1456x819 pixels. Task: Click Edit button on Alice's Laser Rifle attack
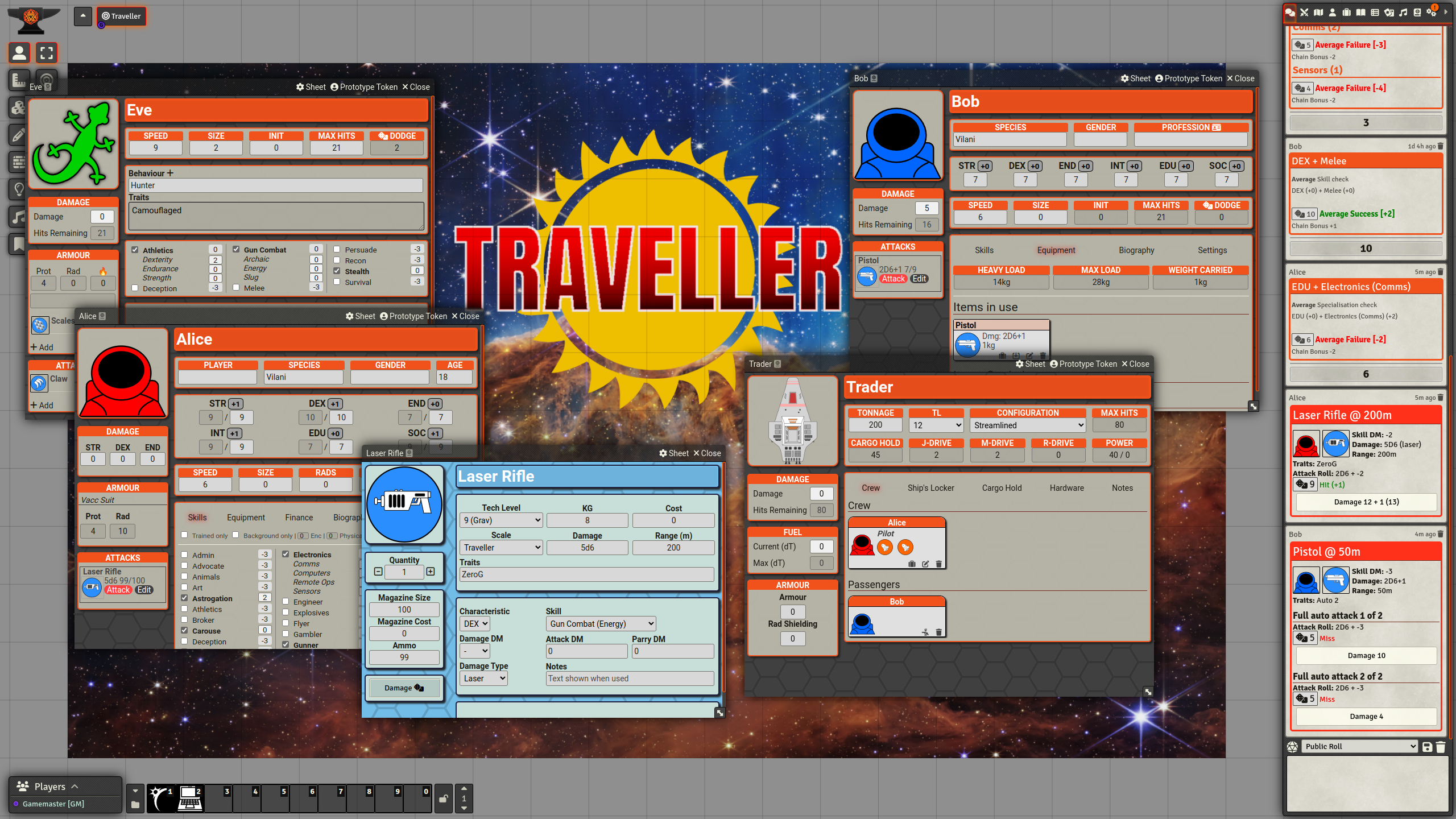144,590
